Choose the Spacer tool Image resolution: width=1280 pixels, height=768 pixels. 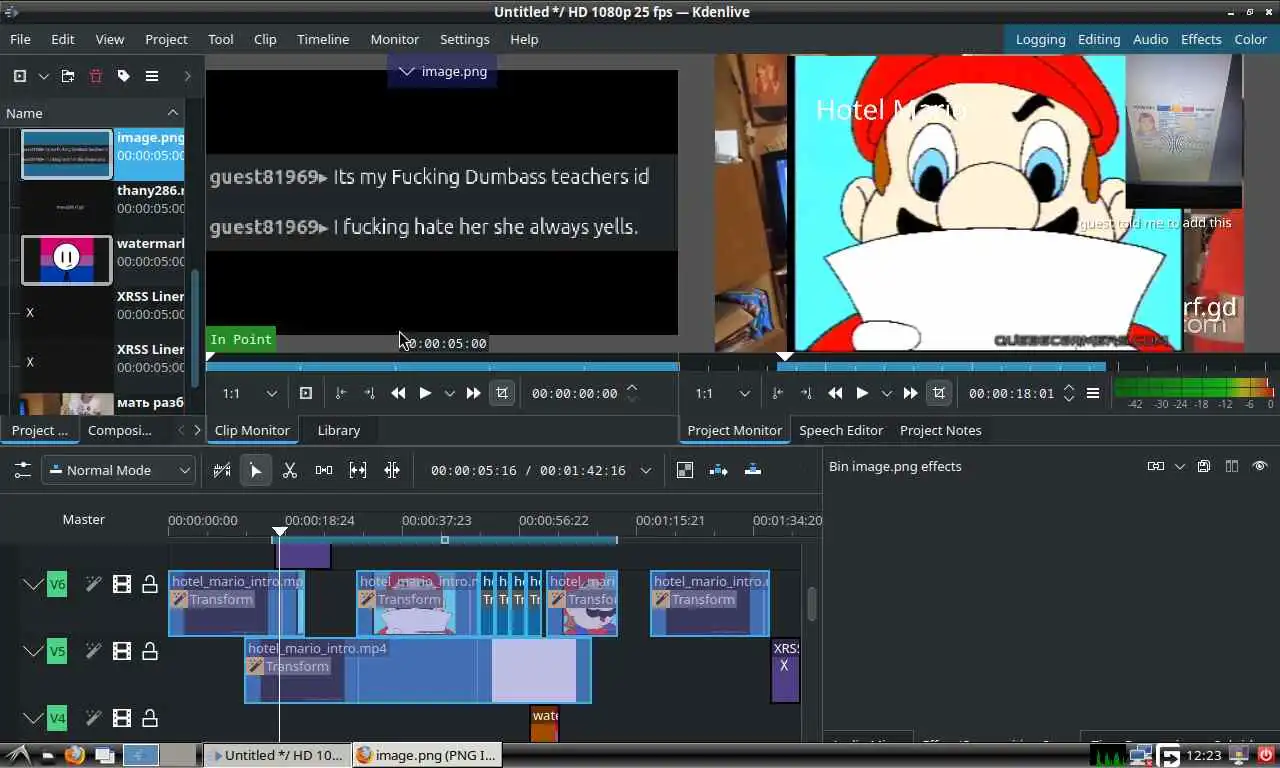pyautogui.click(x=324, y=470)
